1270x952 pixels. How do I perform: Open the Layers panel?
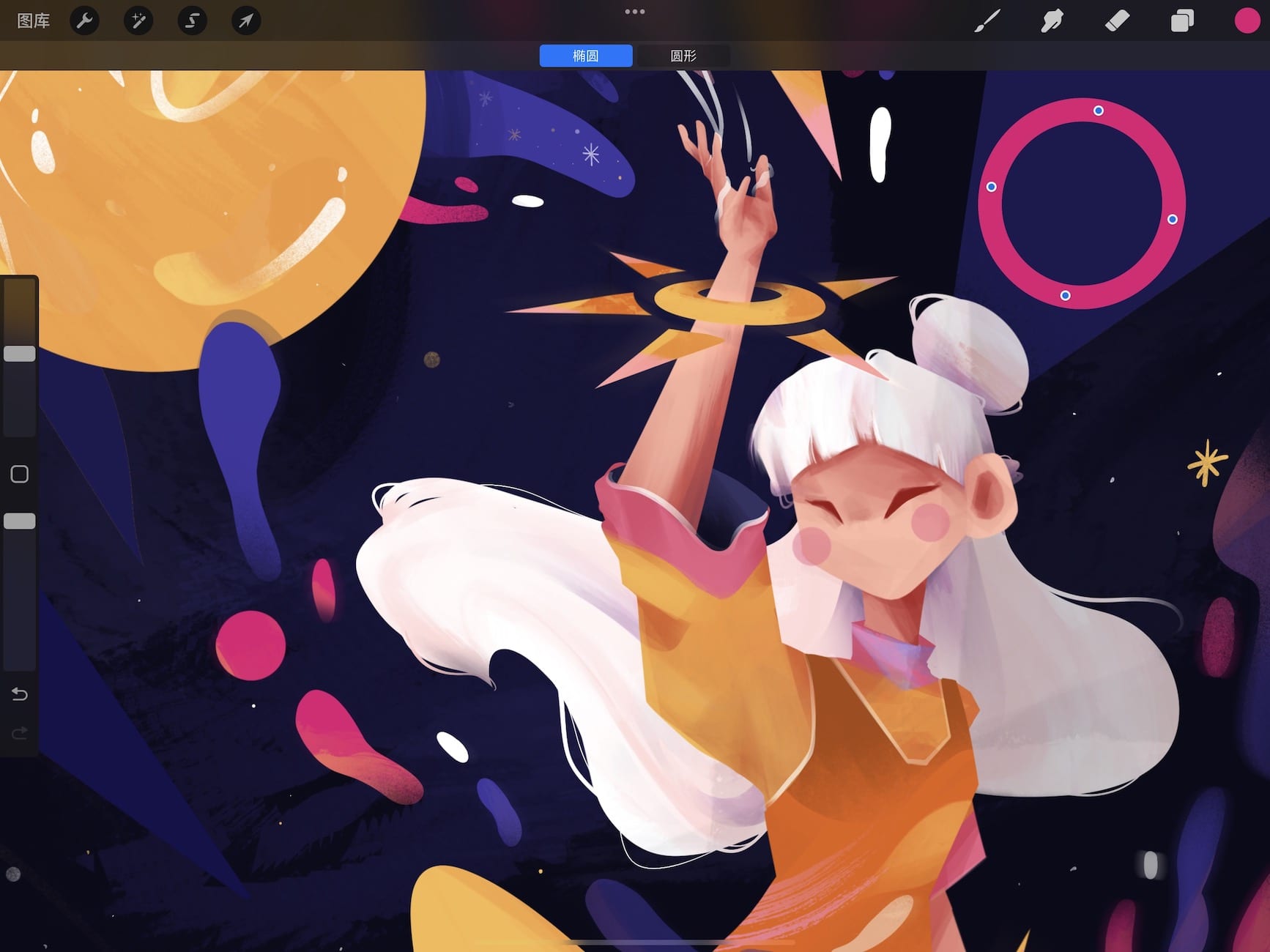click(1182, 21)
